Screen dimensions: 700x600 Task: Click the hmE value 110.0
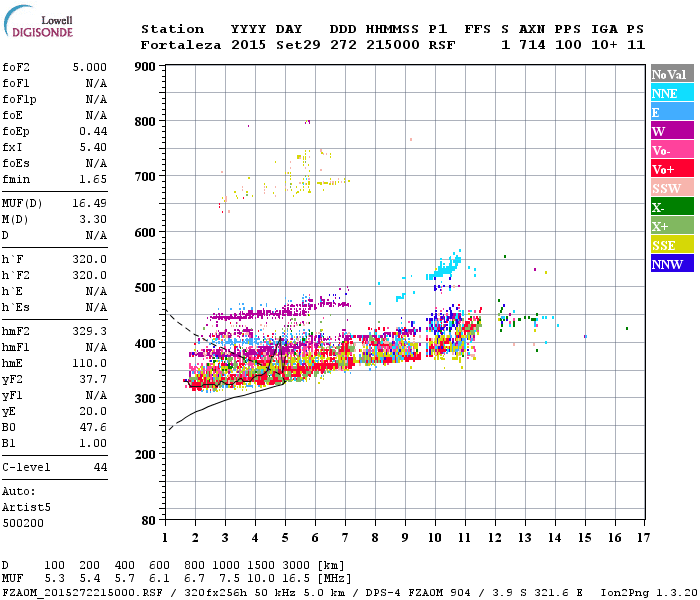[x=90, y=363]
